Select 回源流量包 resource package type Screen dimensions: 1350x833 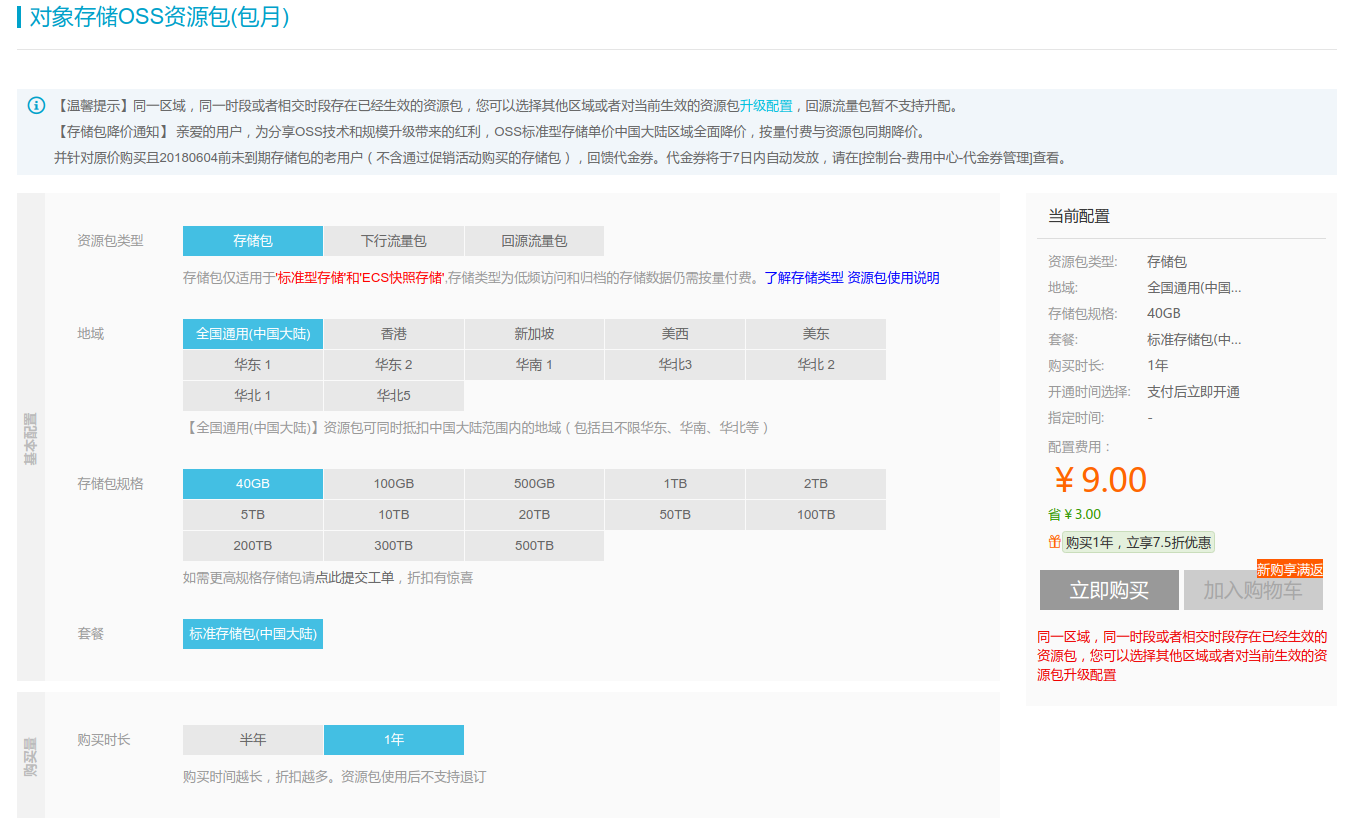[534, 241]
